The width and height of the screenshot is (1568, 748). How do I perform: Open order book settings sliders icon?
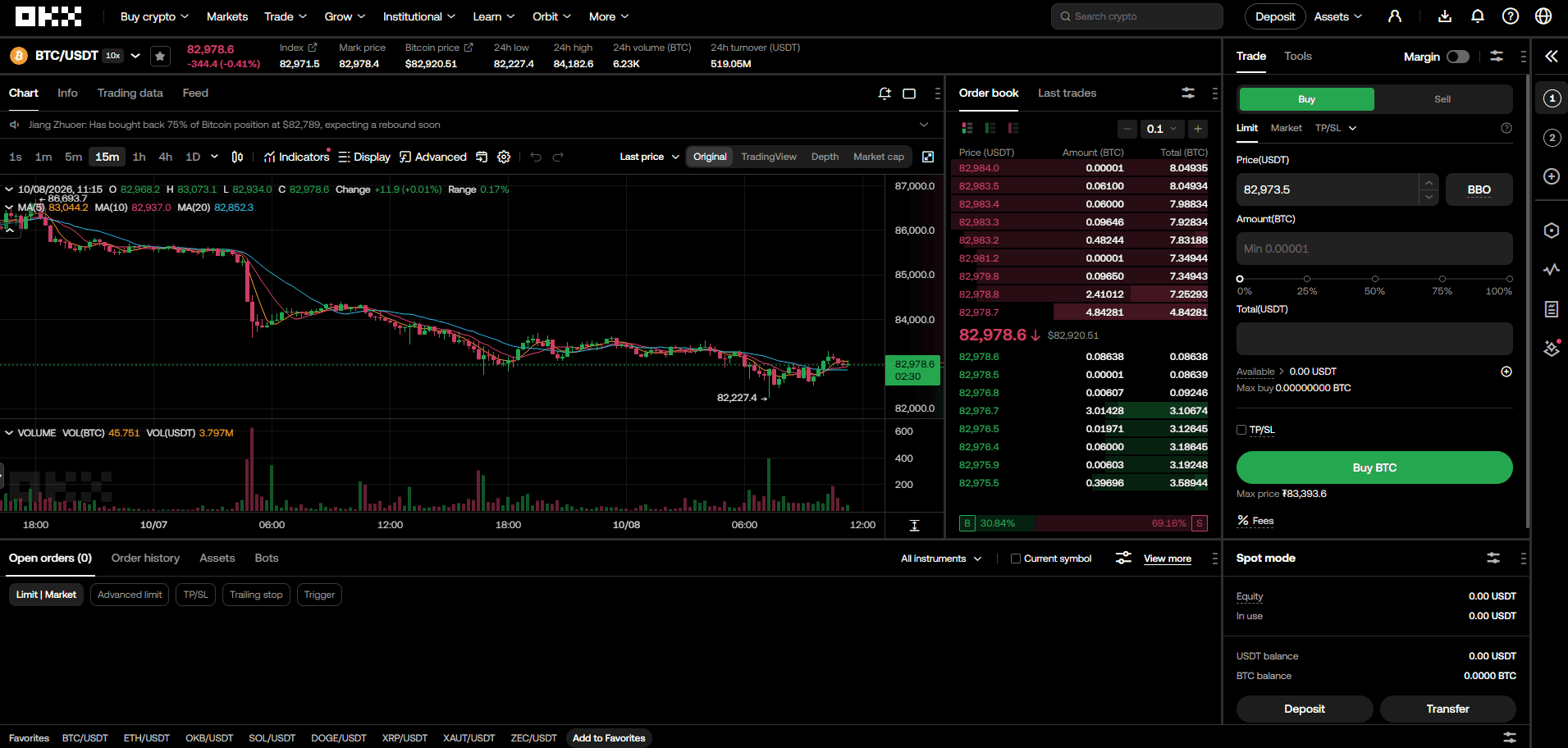point(1188,93)
